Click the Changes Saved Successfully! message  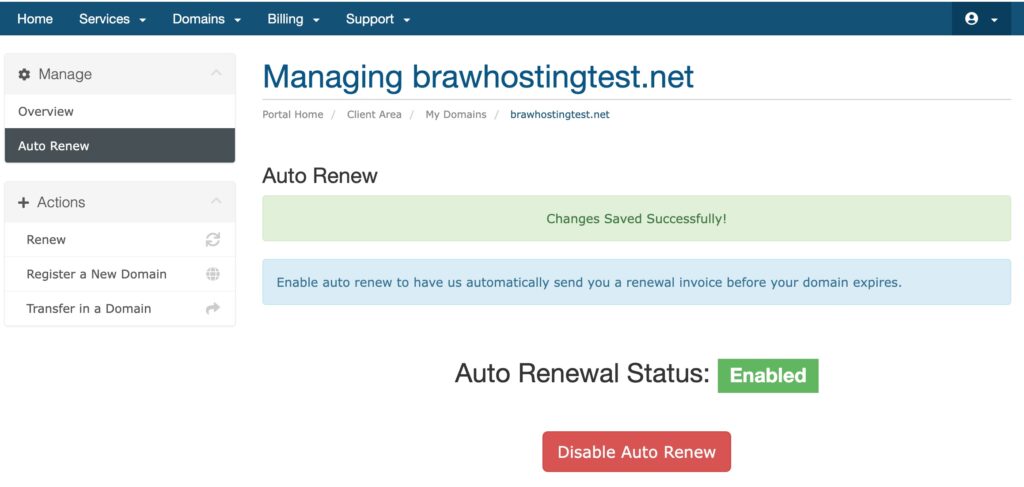pyautogui.click(x=636, y=219)
